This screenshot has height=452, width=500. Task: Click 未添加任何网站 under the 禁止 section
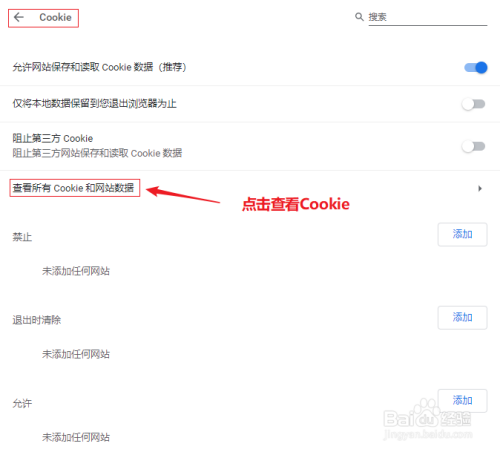(x=76, y=271)
